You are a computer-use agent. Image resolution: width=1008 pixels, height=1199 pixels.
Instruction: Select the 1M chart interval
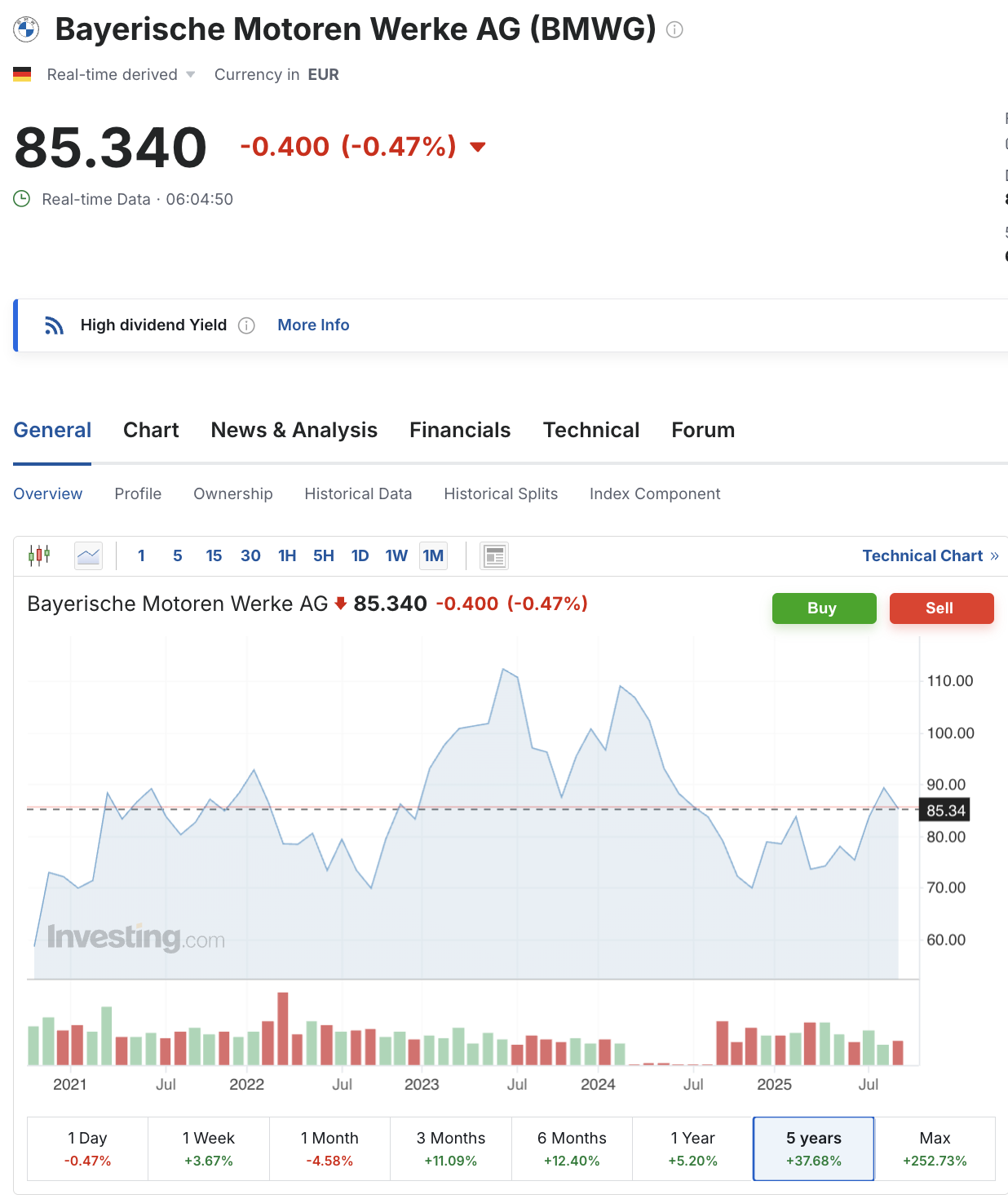pos(433,555)
